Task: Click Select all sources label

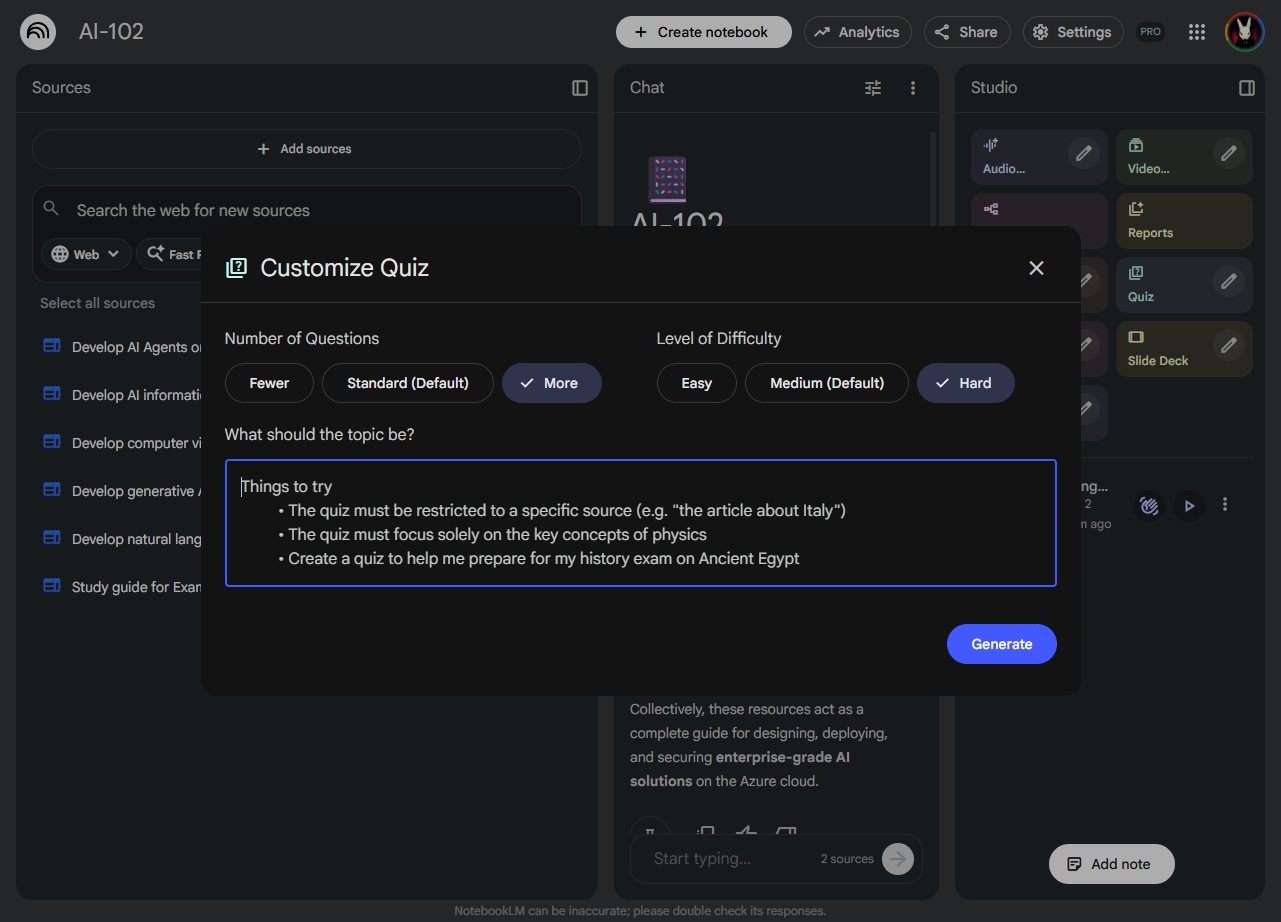Action: (x=97, y=303)
